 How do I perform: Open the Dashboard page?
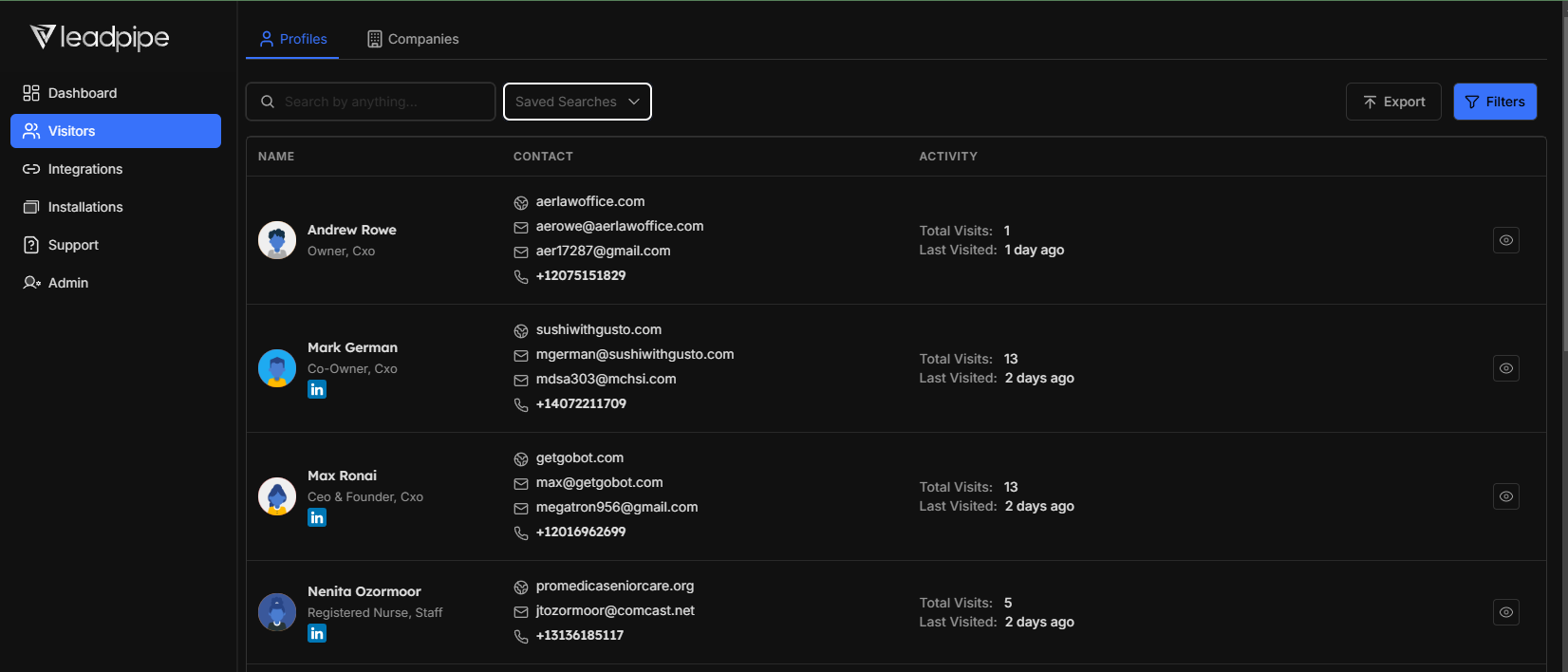pos(116,93)
